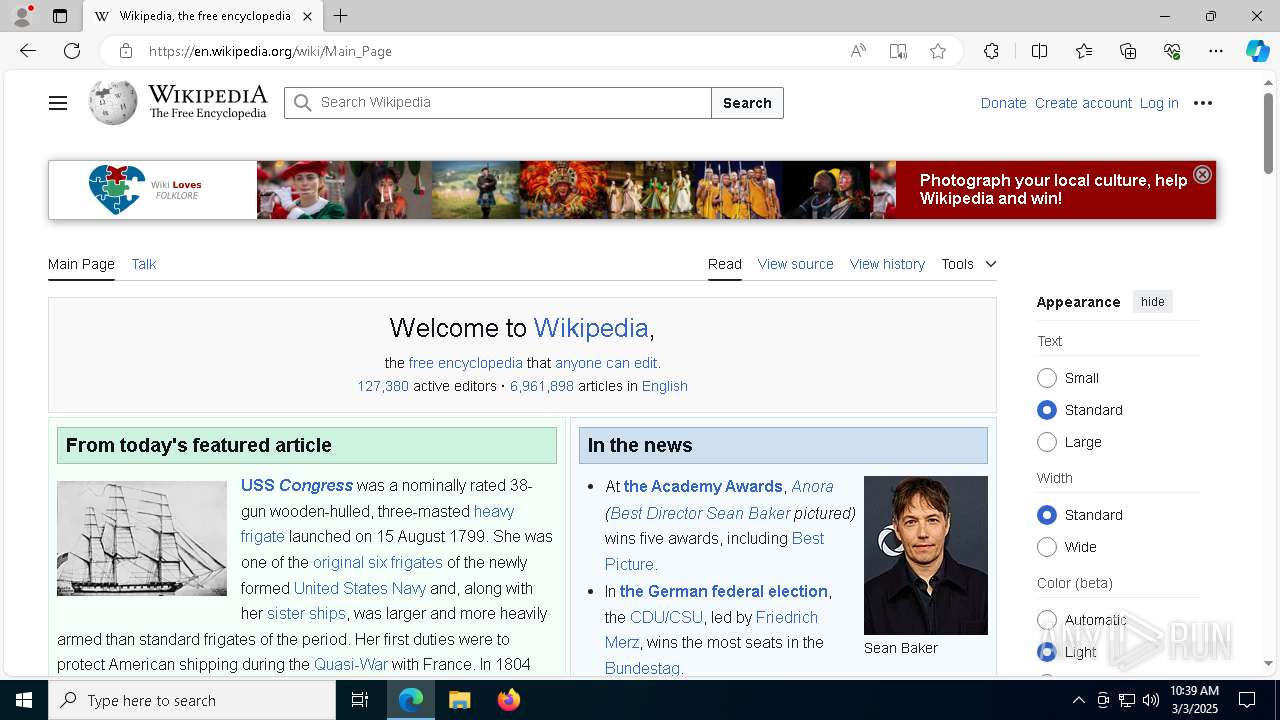Image resolution: width=1280 pixels, height=720 pixels.
Task: Click the Log in link
Action: [x=1159, y=103]
